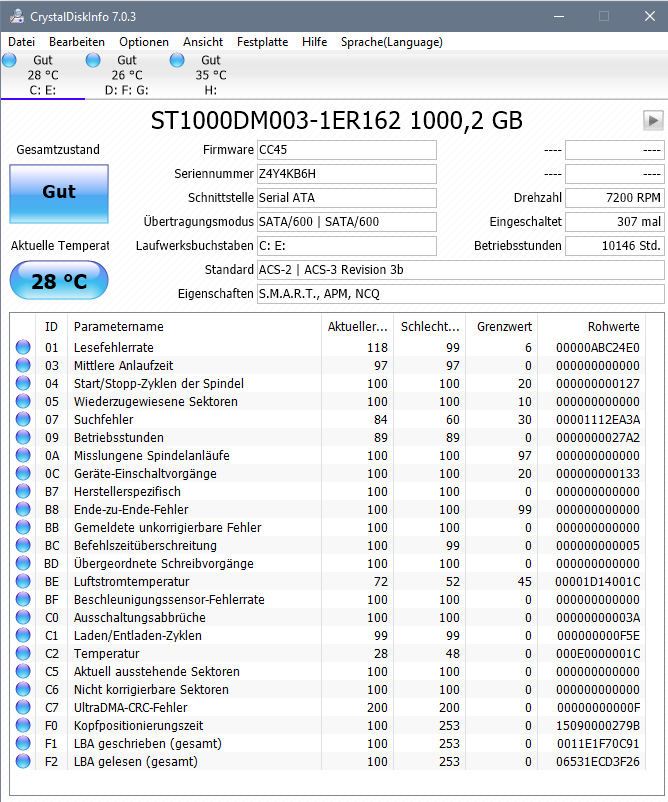The width and height of the screenshot is (668, 802).
Task: Click the Firmware field CC45
Action: (347, 150)
